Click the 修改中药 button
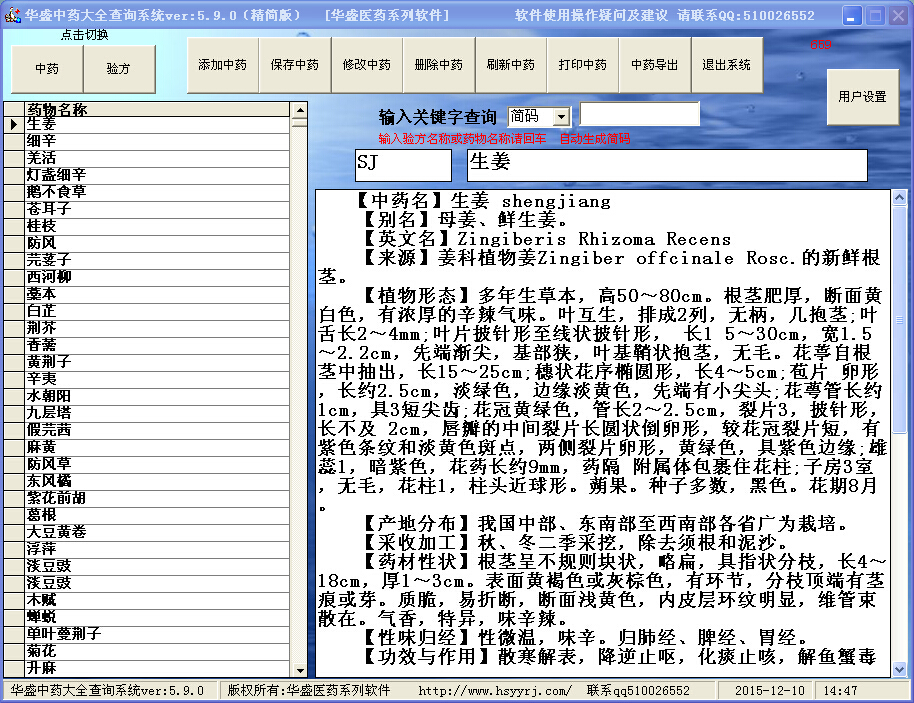This screenshot has height=703, width=914. [367, 65]
